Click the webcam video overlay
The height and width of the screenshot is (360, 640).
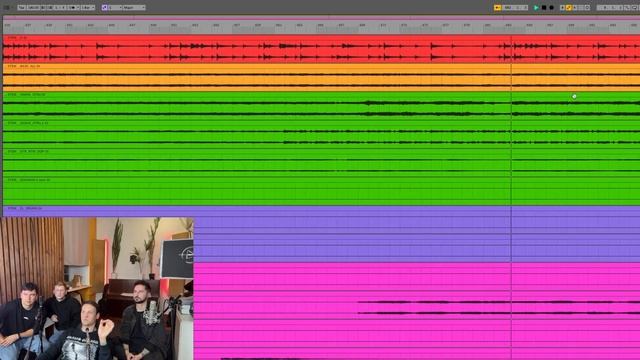97,289
